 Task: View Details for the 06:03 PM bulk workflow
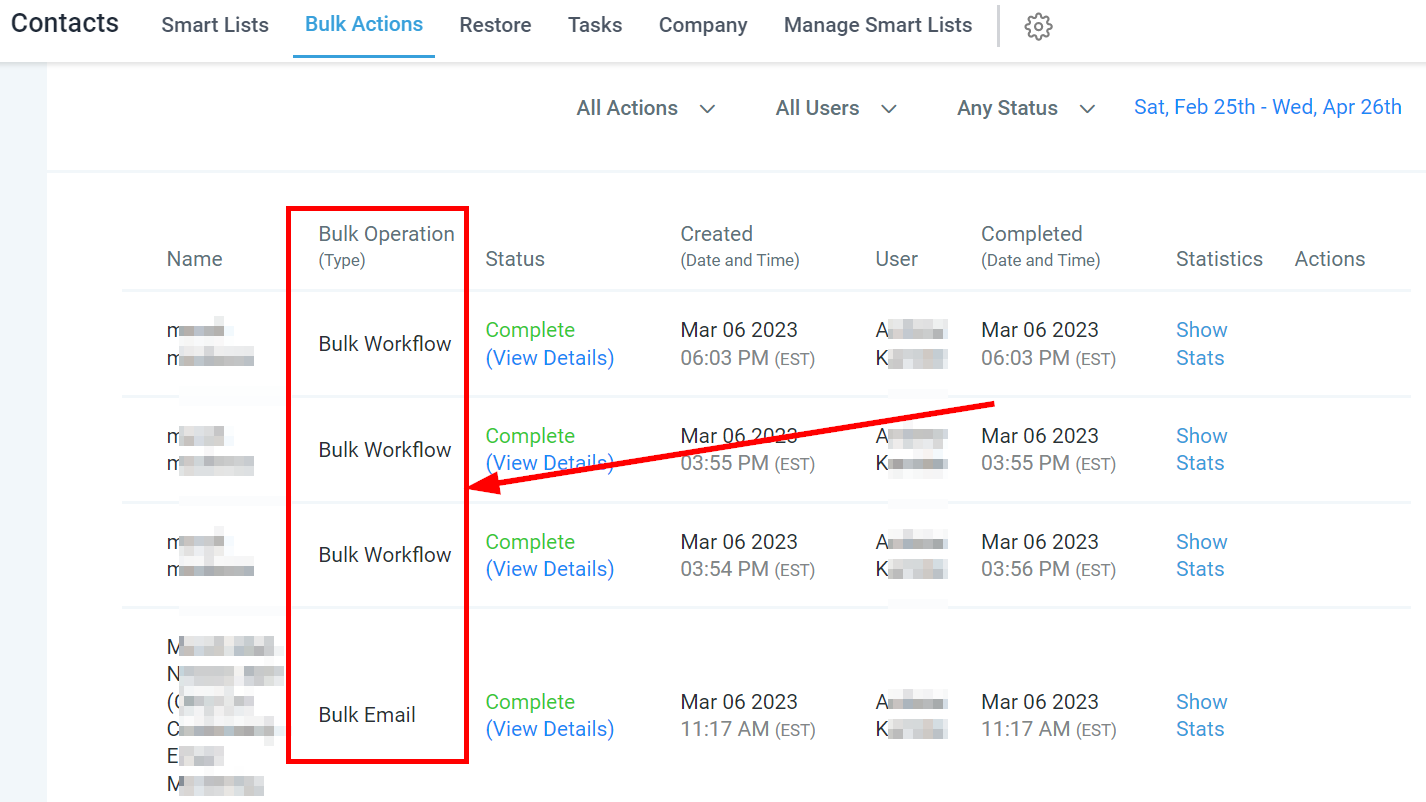[x=549, y=358]
